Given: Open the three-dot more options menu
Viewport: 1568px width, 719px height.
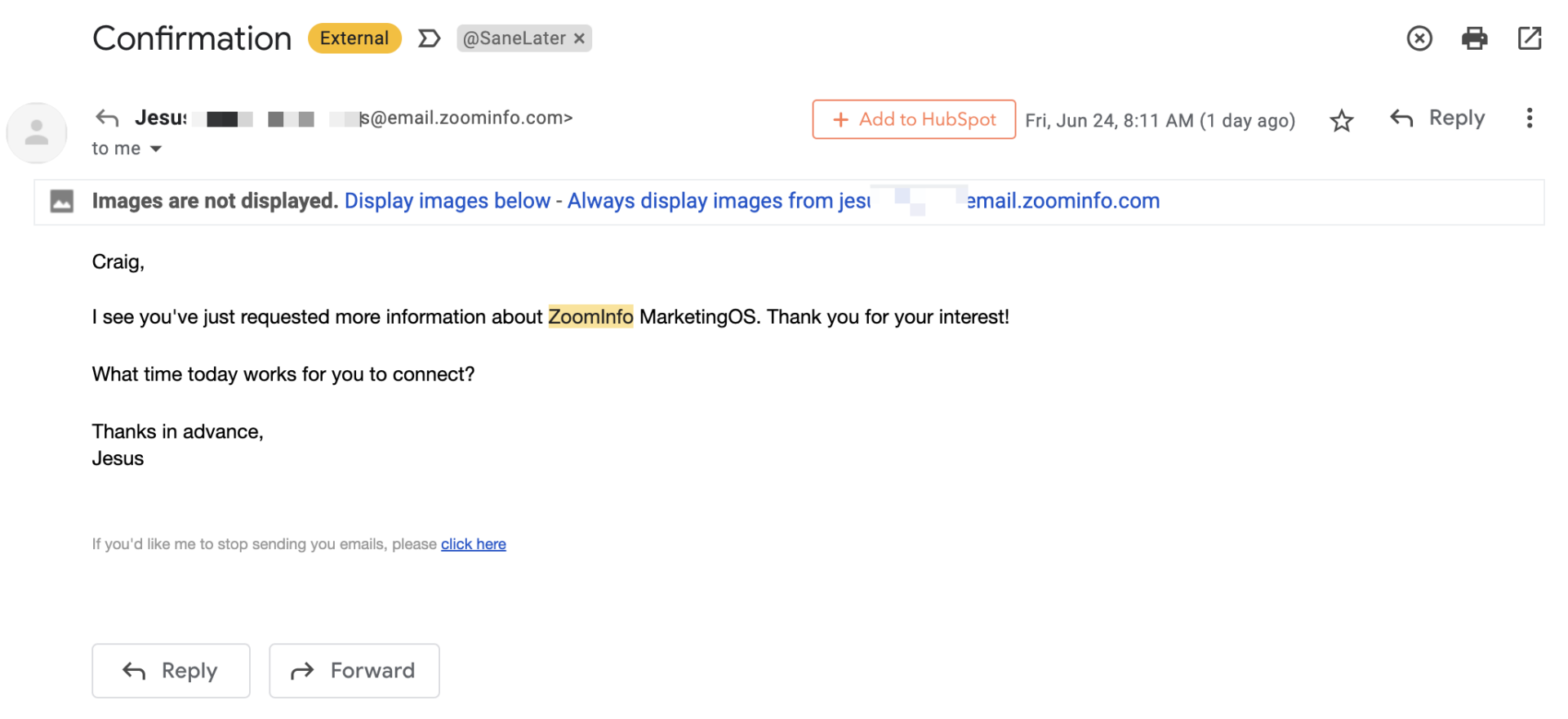Looking at the screenshot, I should pos(1529,118).
